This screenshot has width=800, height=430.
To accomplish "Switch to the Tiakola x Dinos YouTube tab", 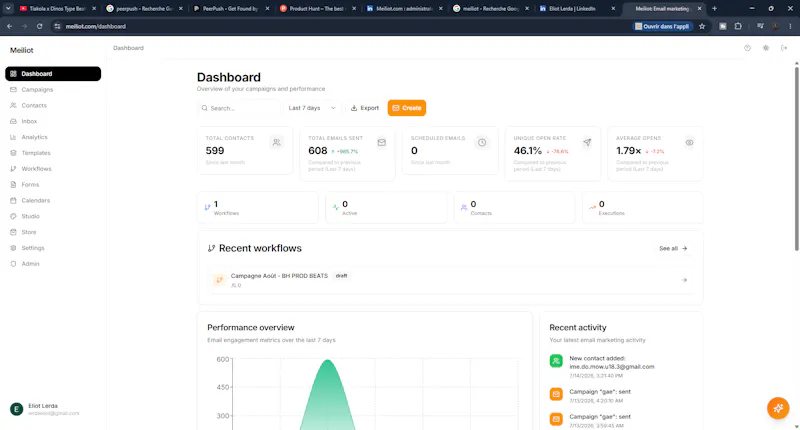I will 58,9.
